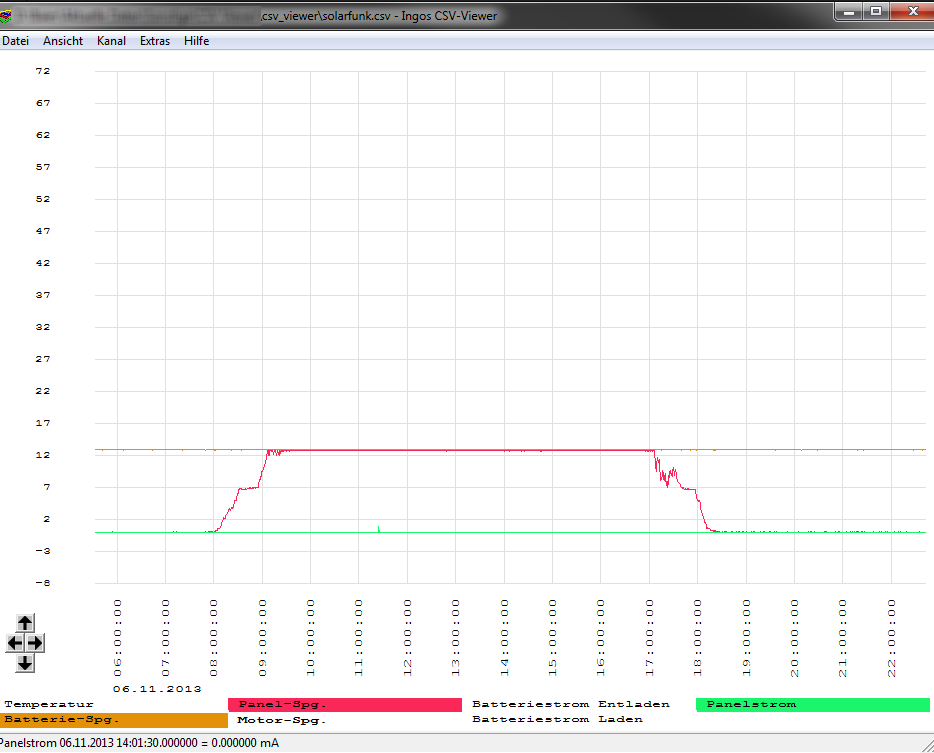Toggle the red Panel-Spg. channel
934x753 pixels.
point(344,704)
